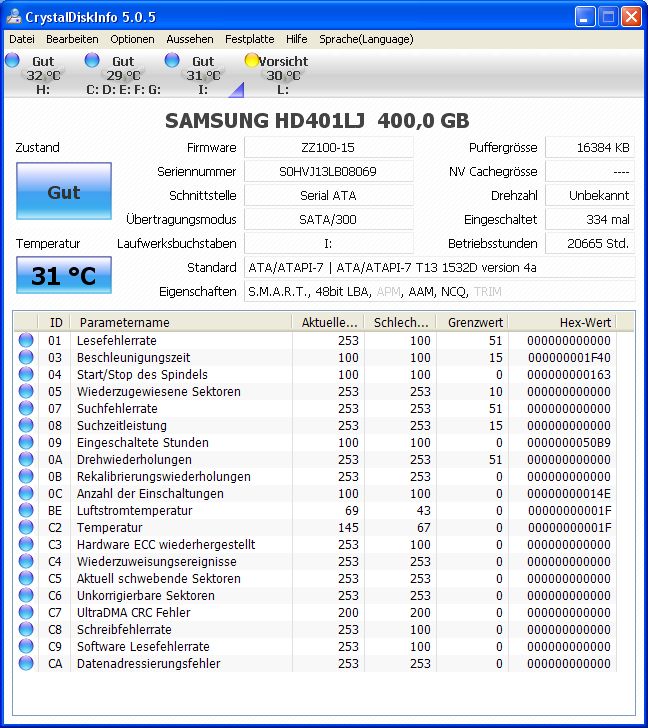Open the Festplatte menu
Image resolution: width=648 pixels, height=728 pixels.
(x=250, y=39)
